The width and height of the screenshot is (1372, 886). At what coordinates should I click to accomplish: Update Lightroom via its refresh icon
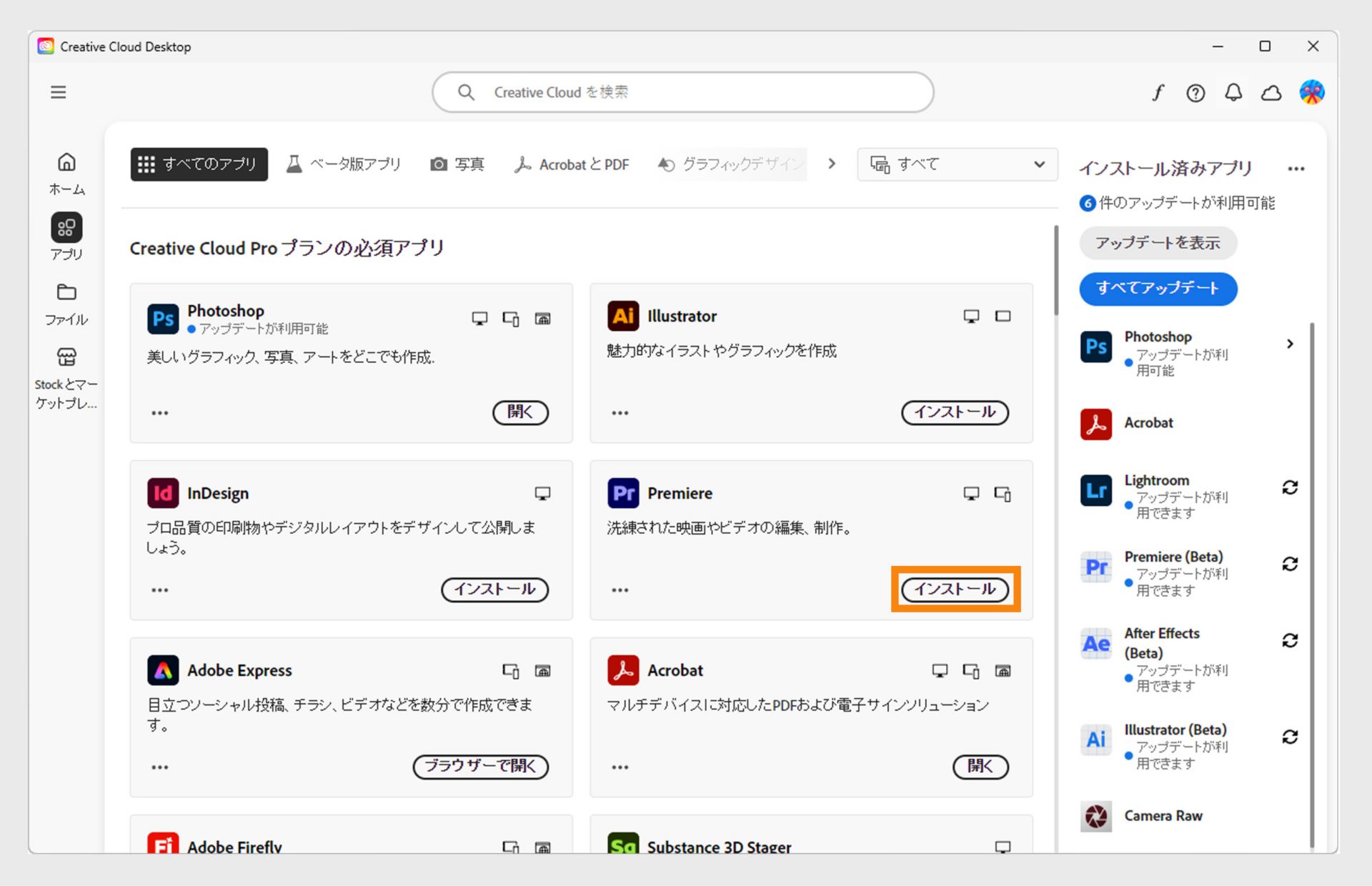click(x=1290, y=487)
